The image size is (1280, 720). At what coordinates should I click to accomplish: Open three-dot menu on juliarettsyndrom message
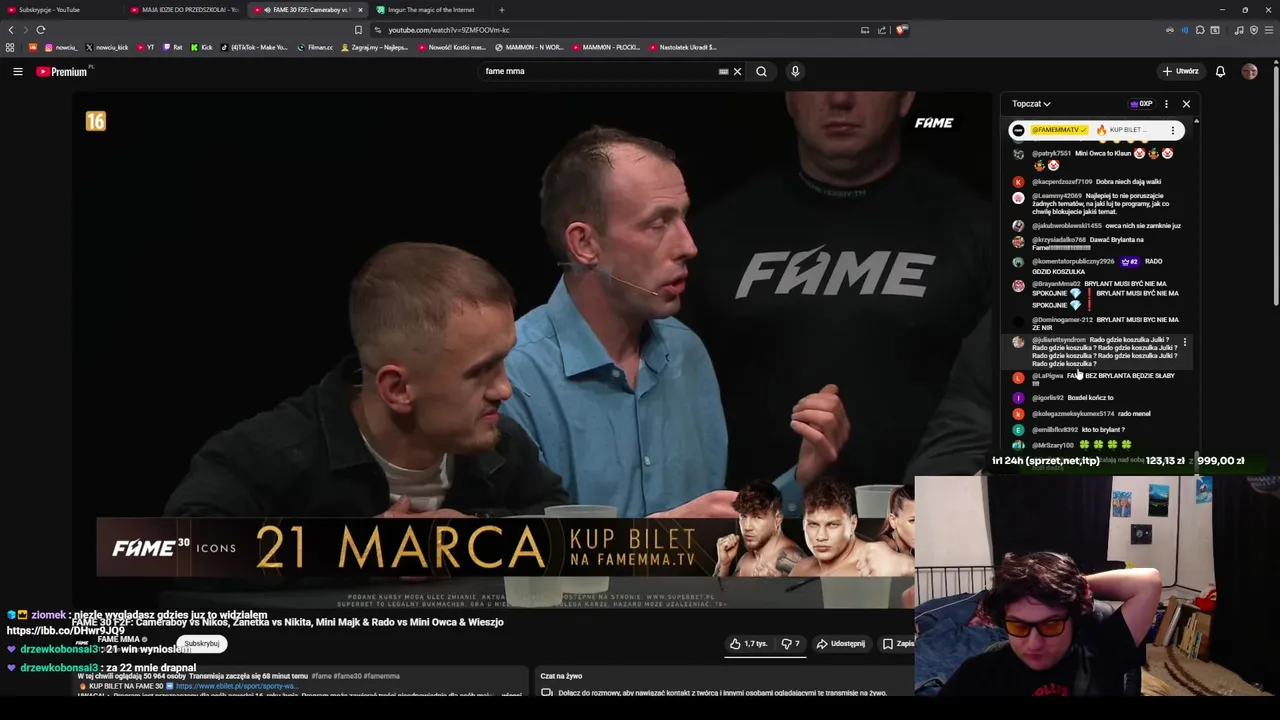[x=1185, y=342]
